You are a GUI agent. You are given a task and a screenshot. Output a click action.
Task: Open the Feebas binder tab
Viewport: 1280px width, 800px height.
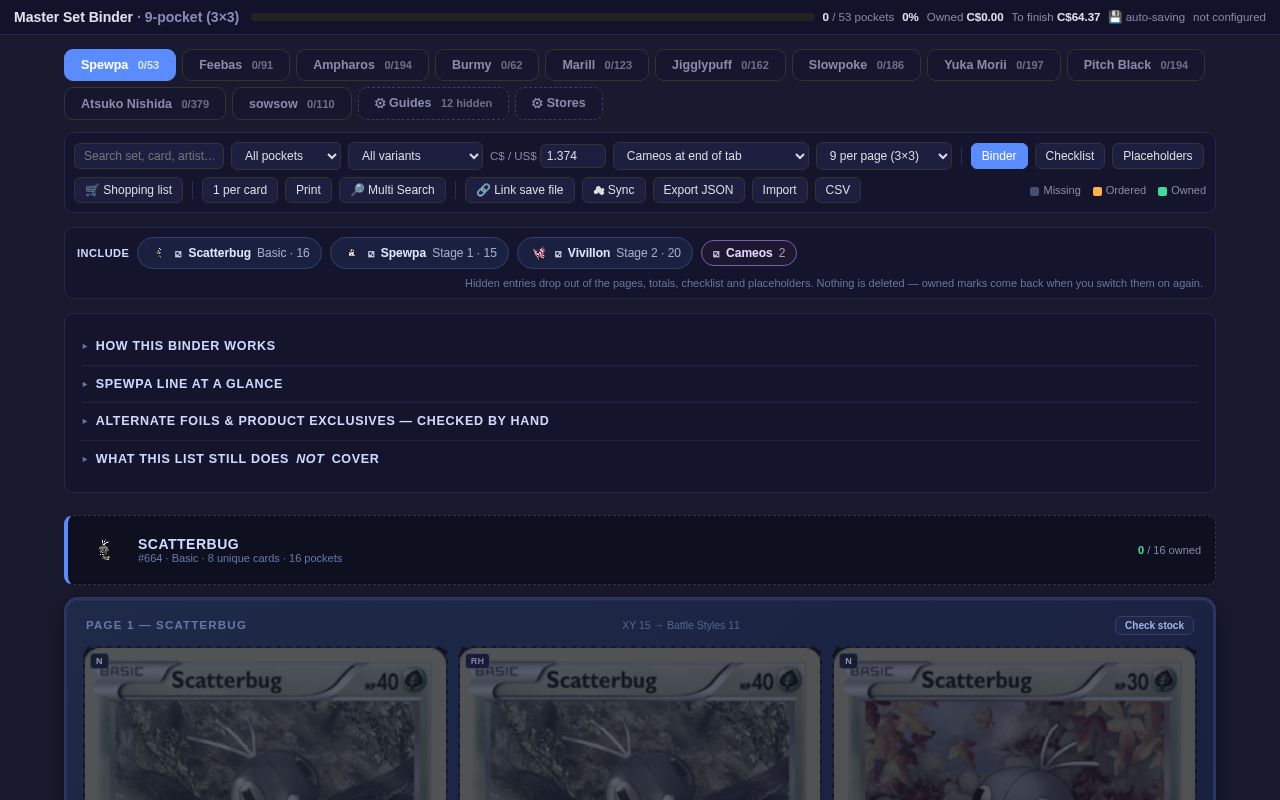pos(236,65)
